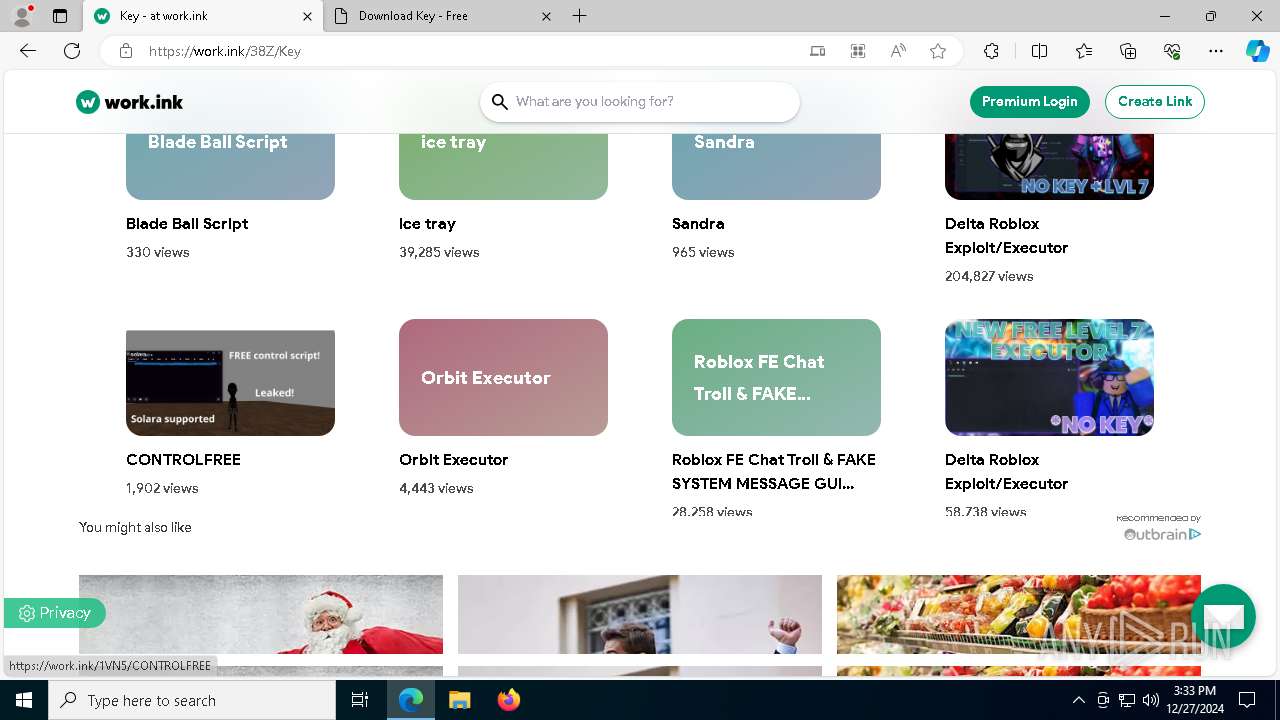This screenshot has height=720, width=1280.
Task: Open Browser essentials heart icon
Action: tap(1172, 51)
